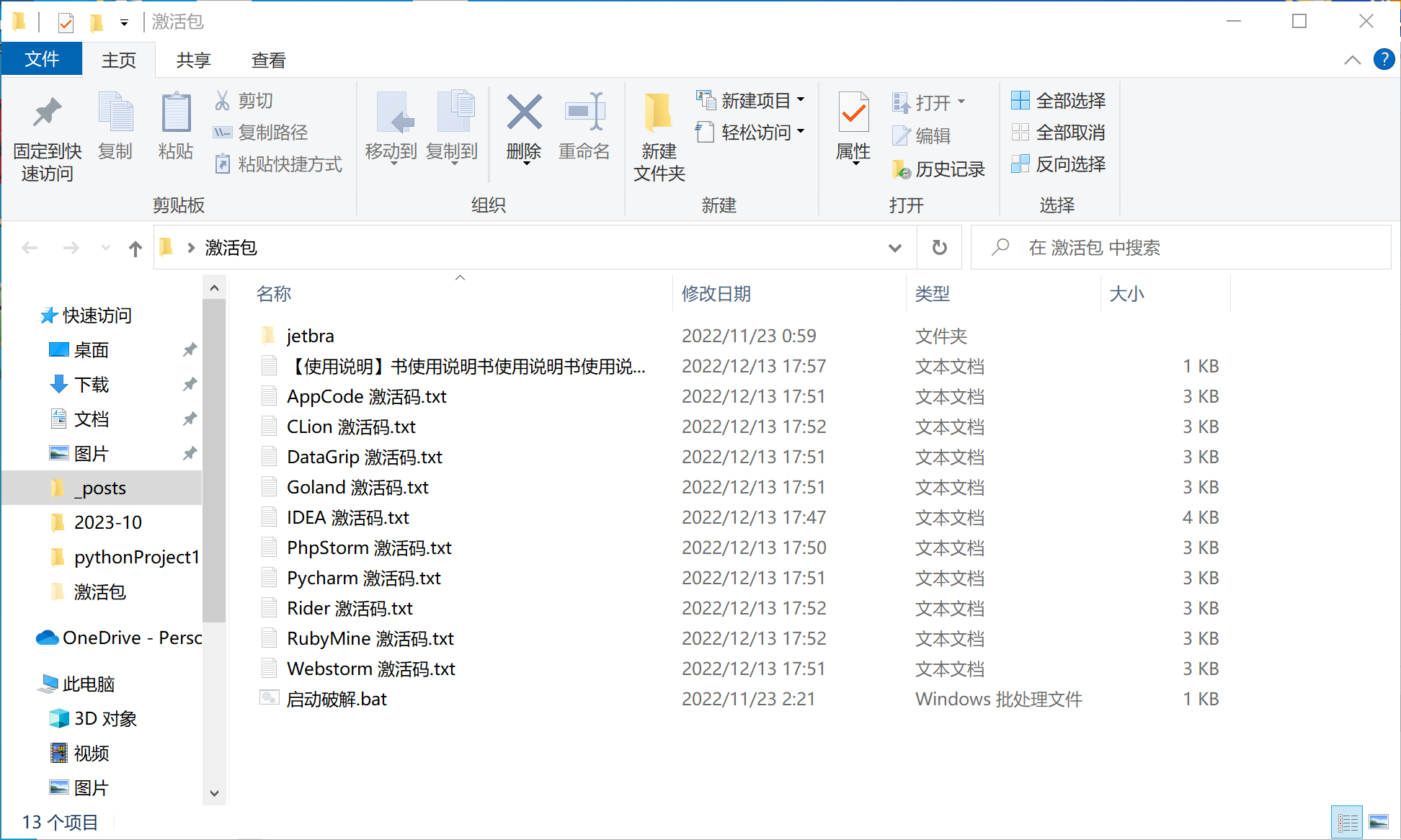Select the IDEA 激活码.txt file
The height and width of the screenshot is (840, 1401).
pos(348,517)
